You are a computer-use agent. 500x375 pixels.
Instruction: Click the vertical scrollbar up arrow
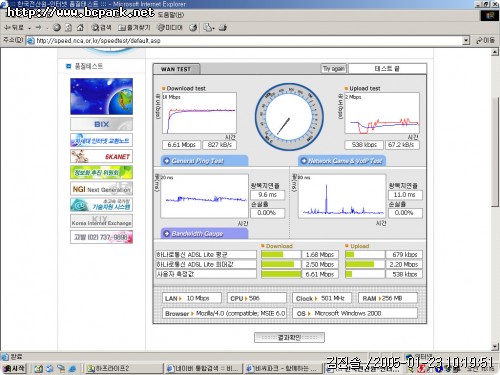[x=495, y=52]
